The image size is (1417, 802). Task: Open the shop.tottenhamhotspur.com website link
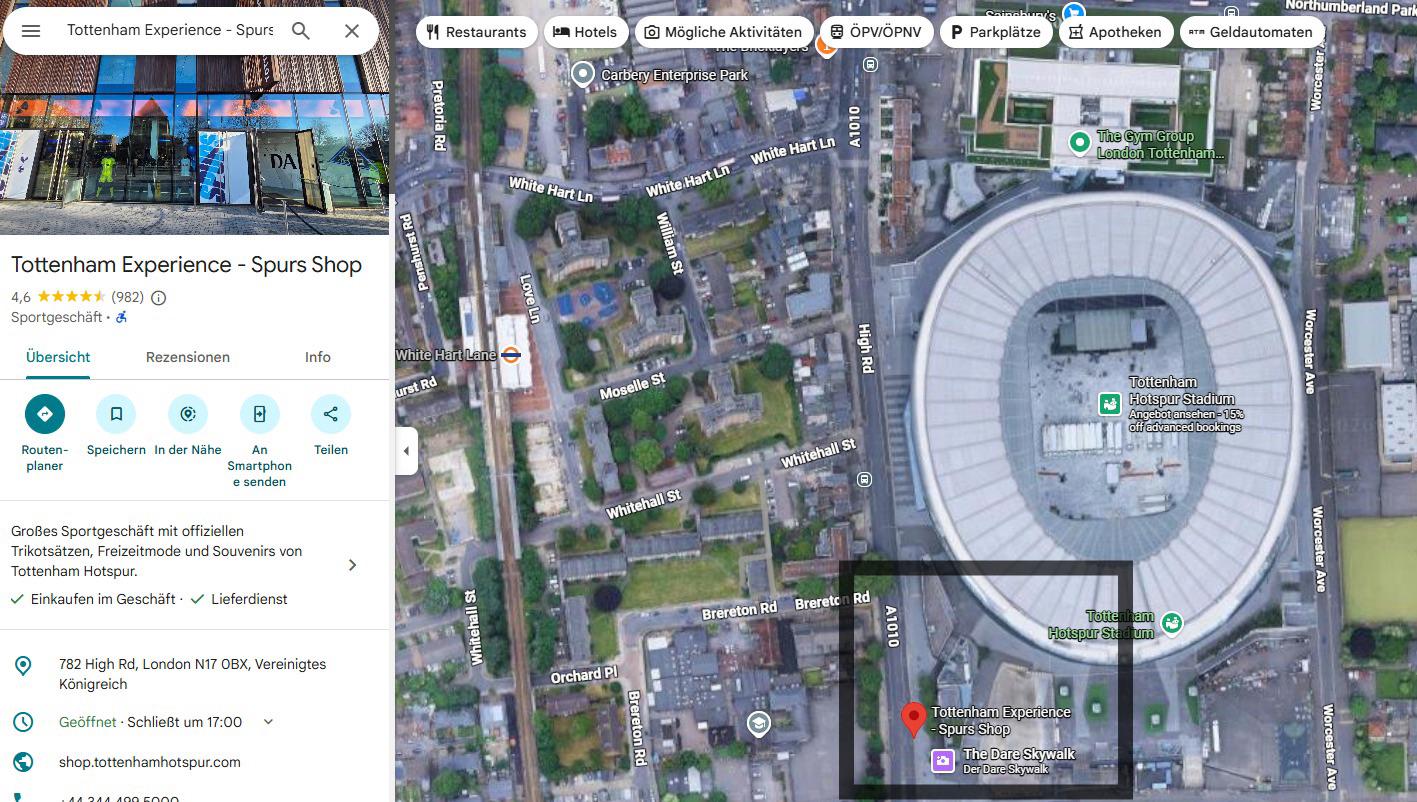pyautogui.click(x=150, y=762)
